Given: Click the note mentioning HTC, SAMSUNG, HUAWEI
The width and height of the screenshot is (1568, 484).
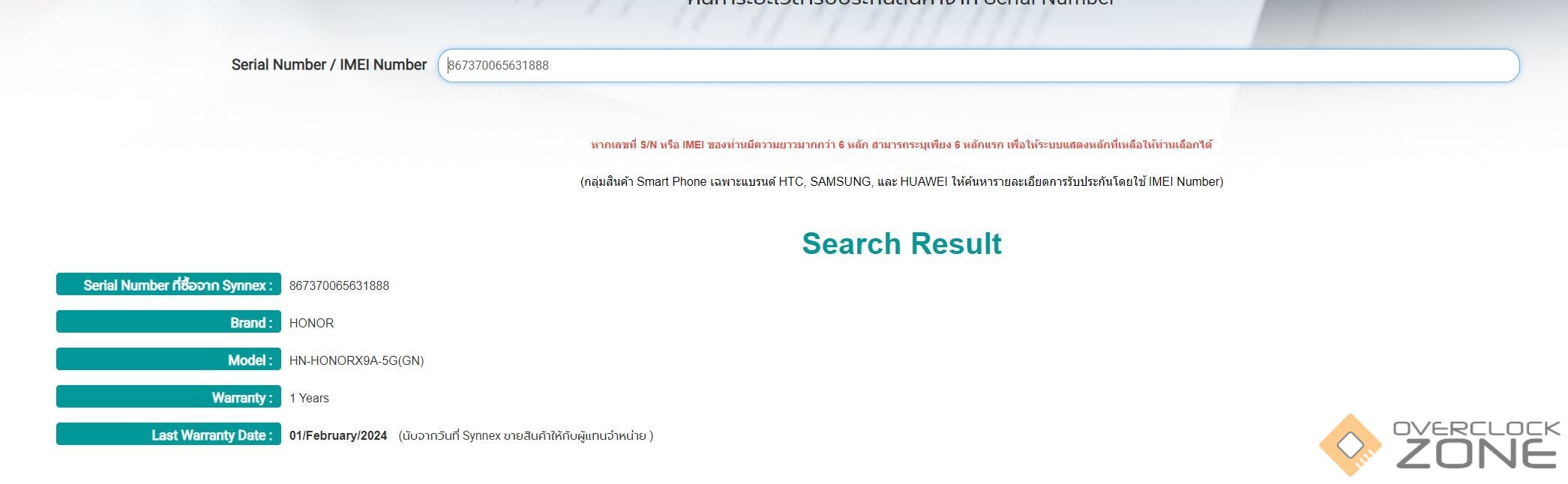Looking at the screenshot, I should point(901,181).
